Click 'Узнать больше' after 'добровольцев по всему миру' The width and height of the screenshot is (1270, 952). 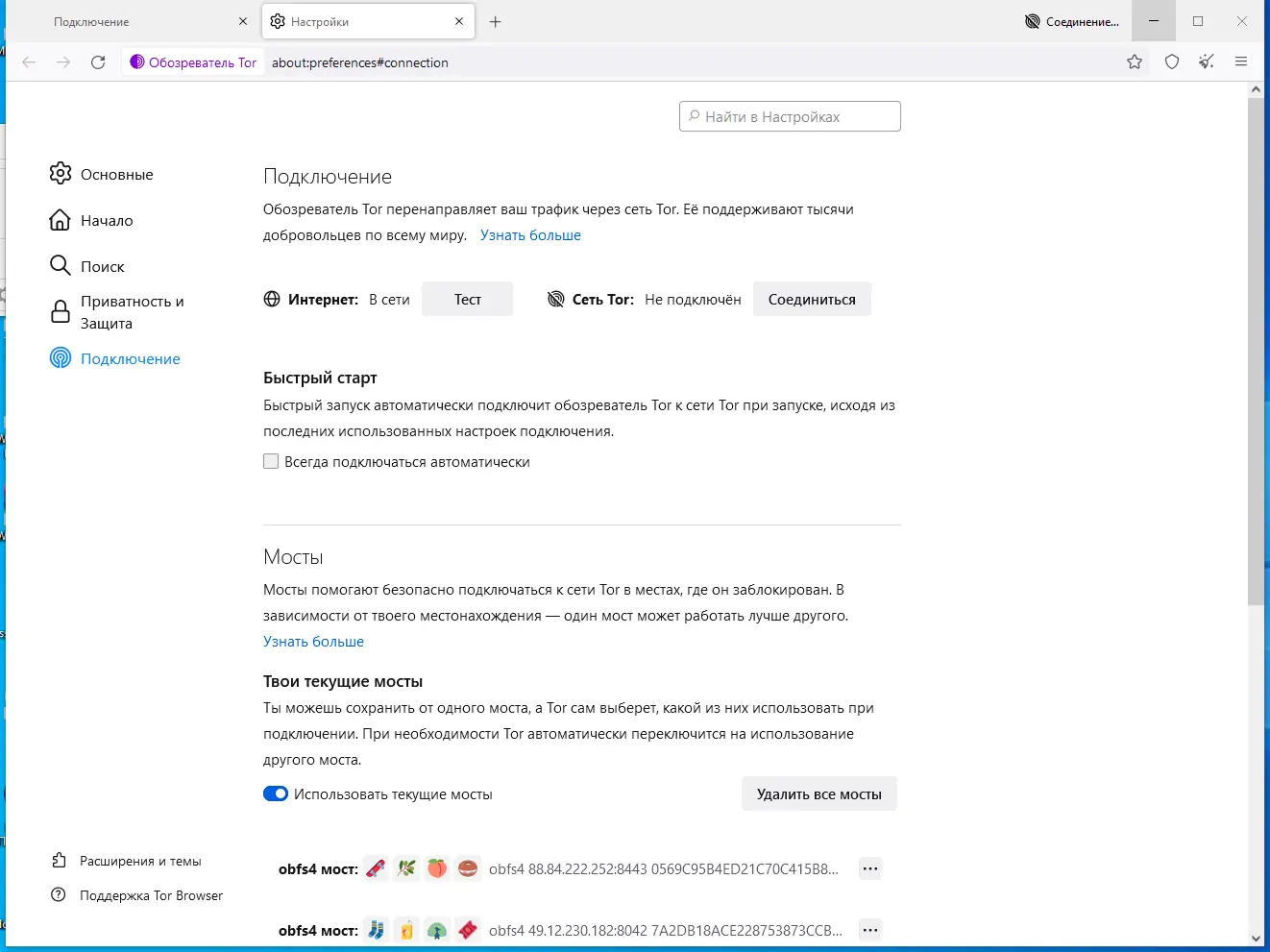click(530, 235)
